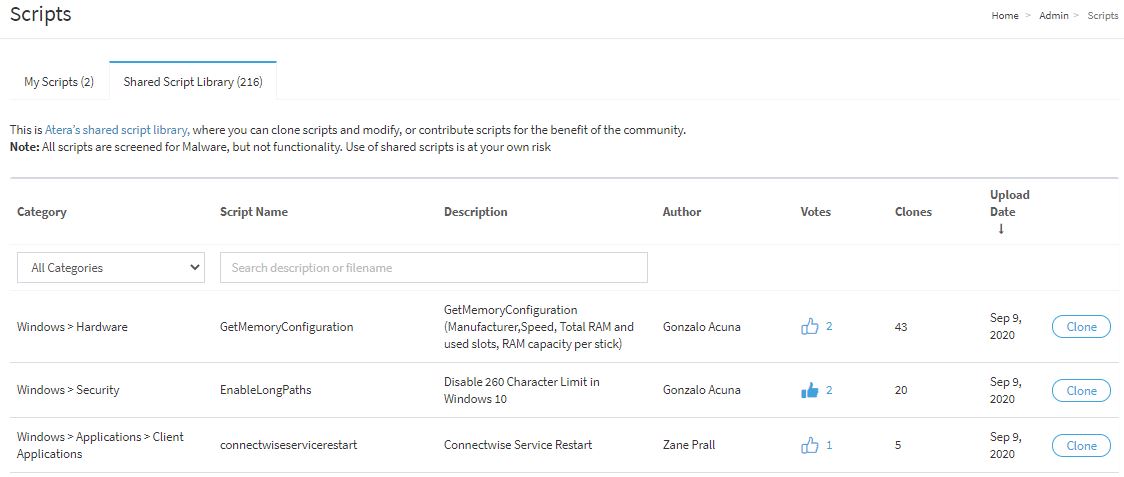Click the Upload Date sort arrow
Screen dimensions: 1124x477
click(x=1001, y=229)
